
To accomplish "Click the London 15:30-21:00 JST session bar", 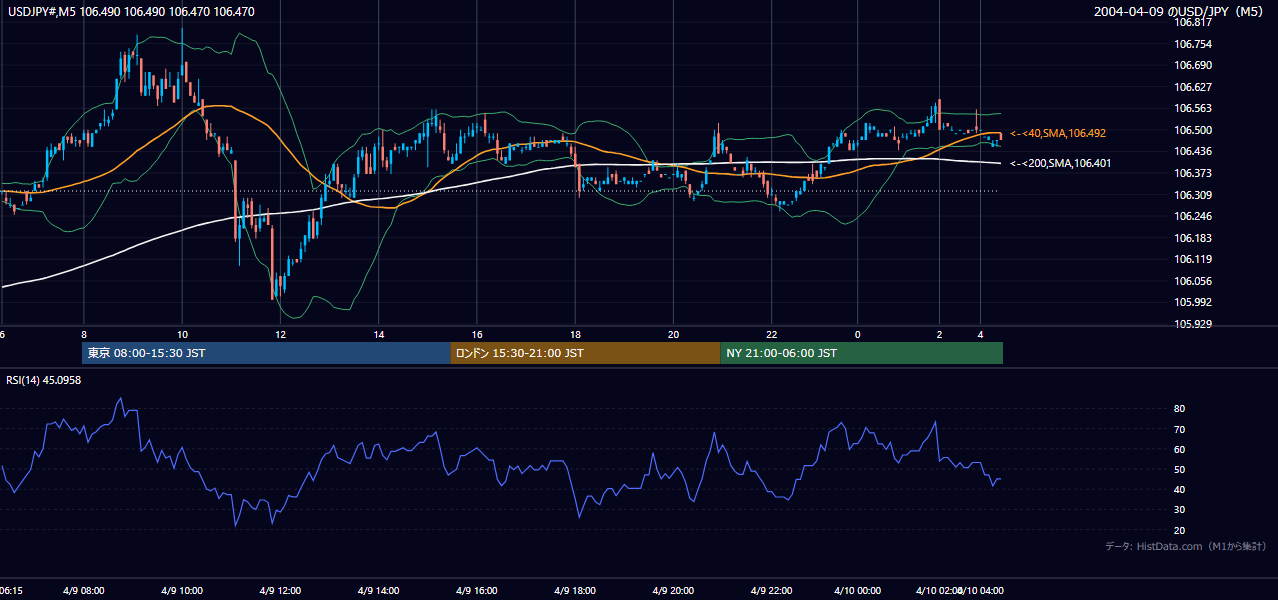I will (585, 353).
